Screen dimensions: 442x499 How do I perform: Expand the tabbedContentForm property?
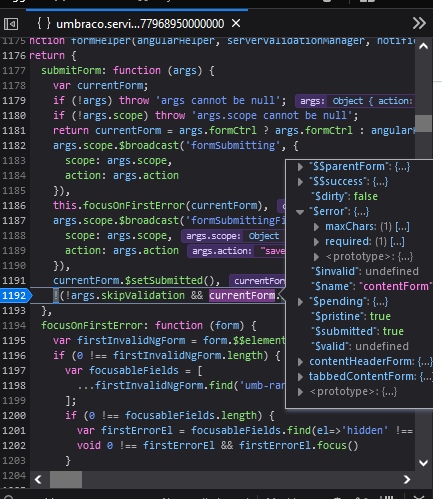(300, 377)
